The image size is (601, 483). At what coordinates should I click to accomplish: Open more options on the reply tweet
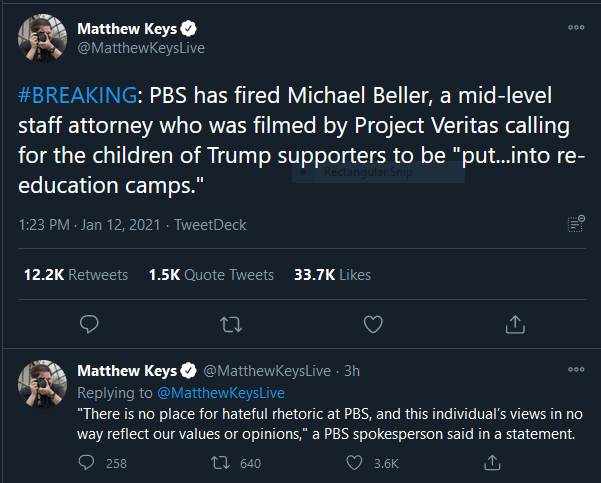pyautogui.click(x=576, y=370)
